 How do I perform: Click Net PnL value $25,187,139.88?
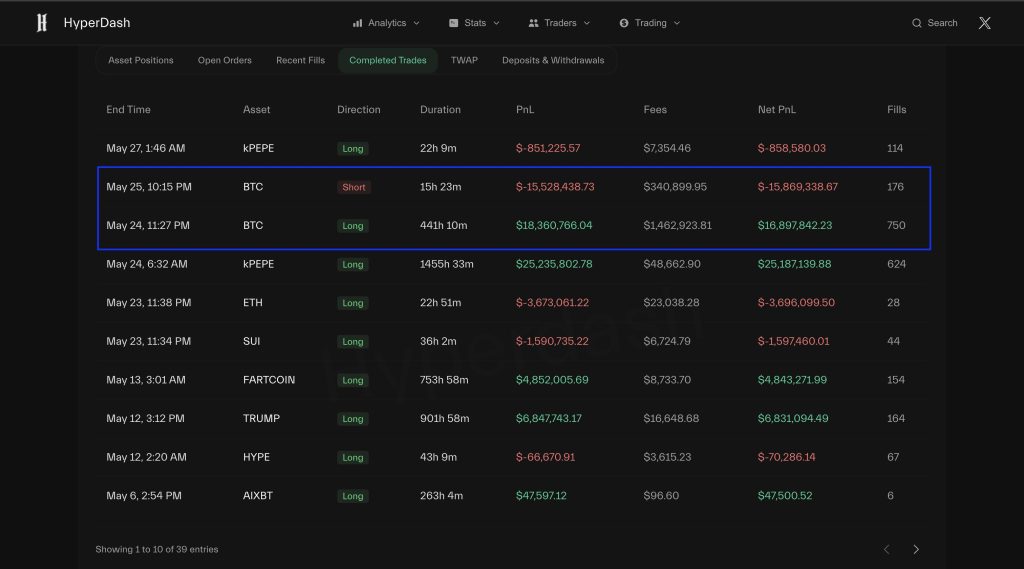[x=794, y=264]
